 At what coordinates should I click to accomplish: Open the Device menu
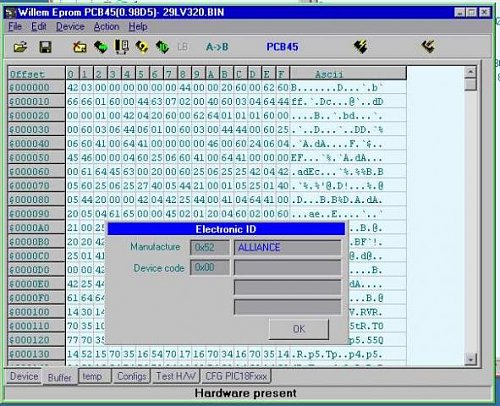(x=70, y=26)
